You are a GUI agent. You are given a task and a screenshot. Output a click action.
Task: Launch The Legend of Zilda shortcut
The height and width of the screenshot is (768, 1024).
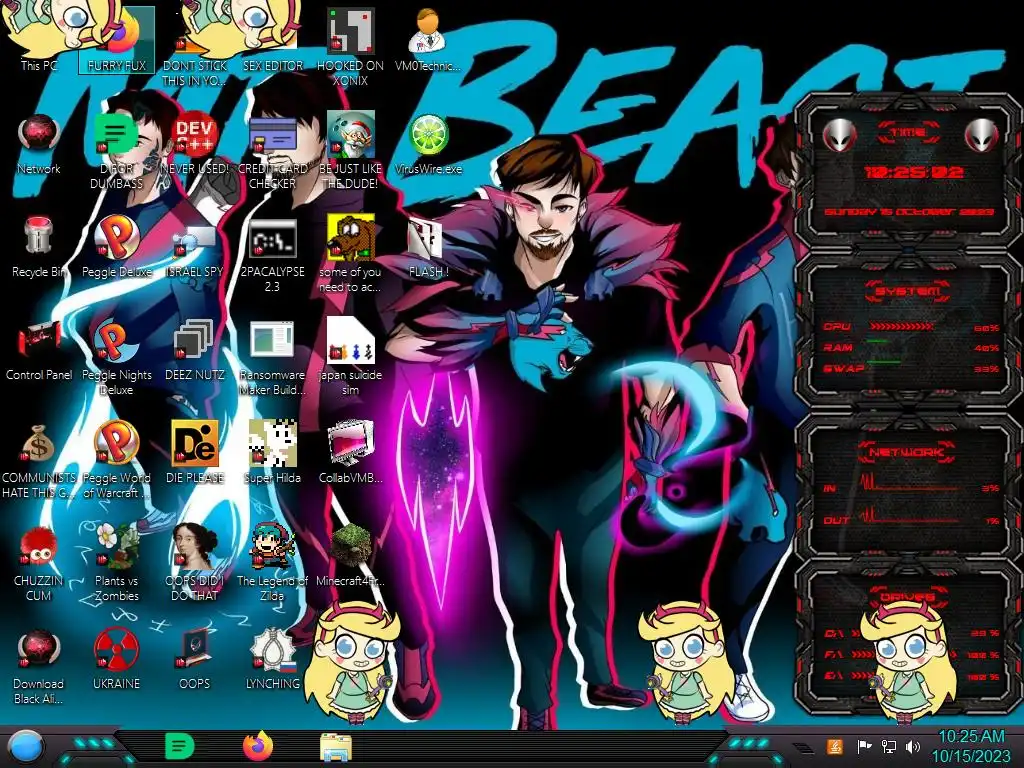pos(272,562)
